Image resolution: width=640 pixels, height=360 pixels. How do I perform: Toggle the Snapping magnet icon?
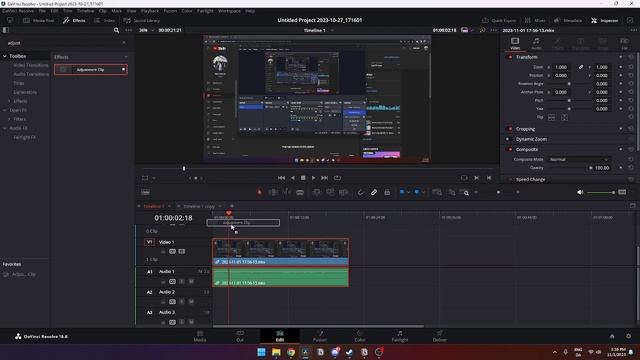tap(361, 192)
